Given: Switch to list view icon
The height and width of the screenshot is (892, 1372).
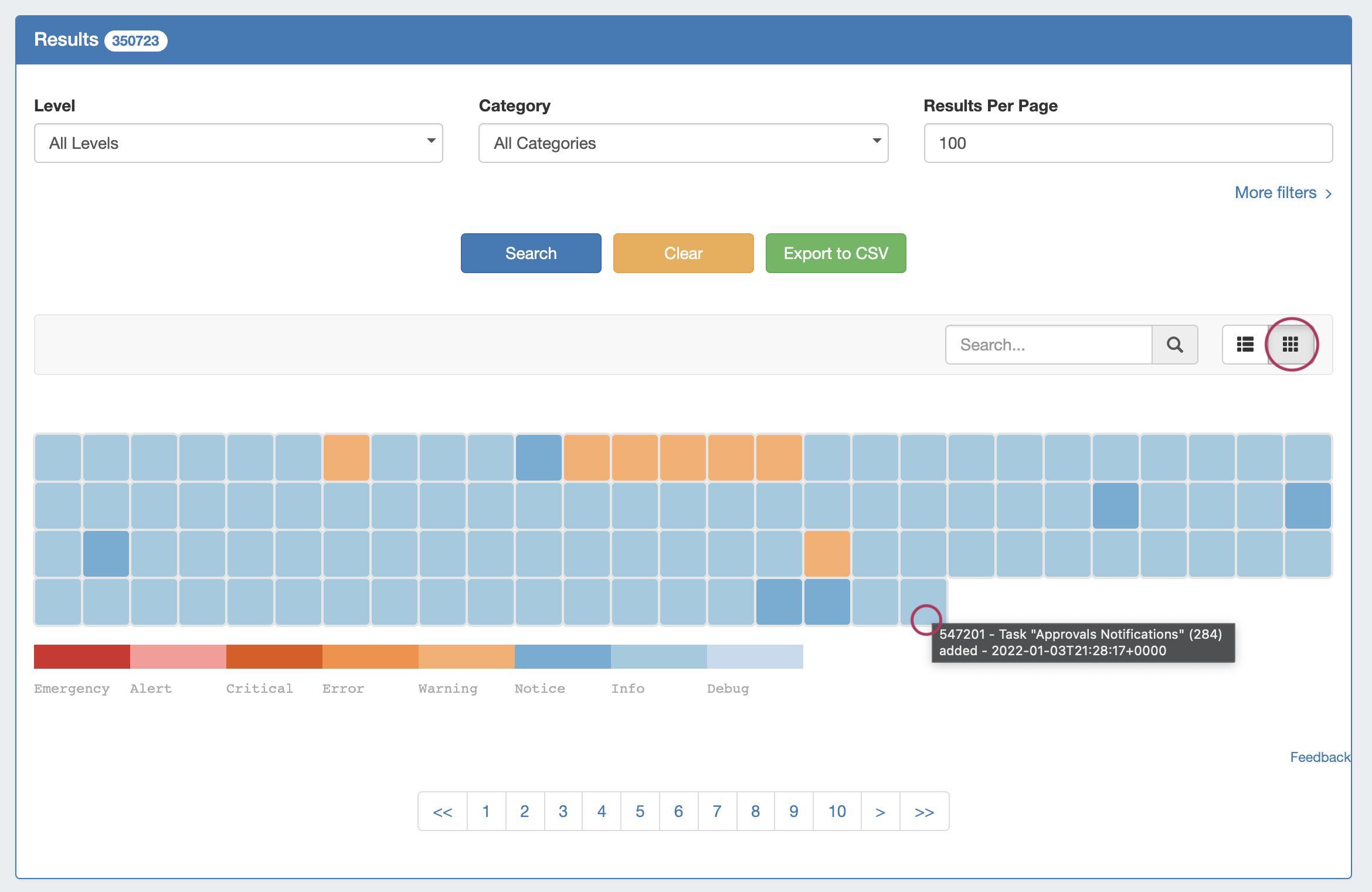Looking at the screenshot, I should pos(1245,345).
